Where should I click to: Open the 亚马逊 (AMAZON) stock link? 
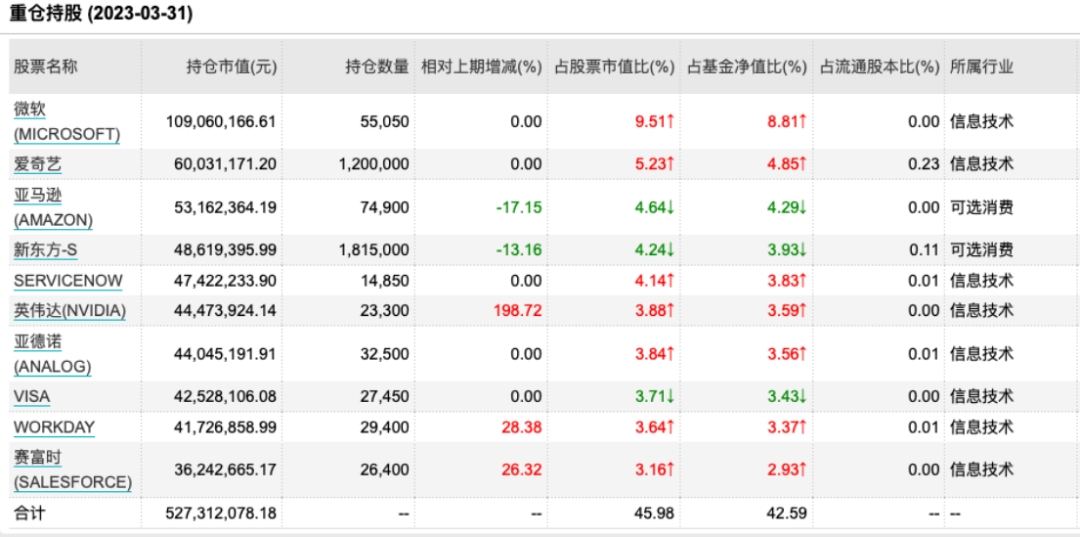53,208
